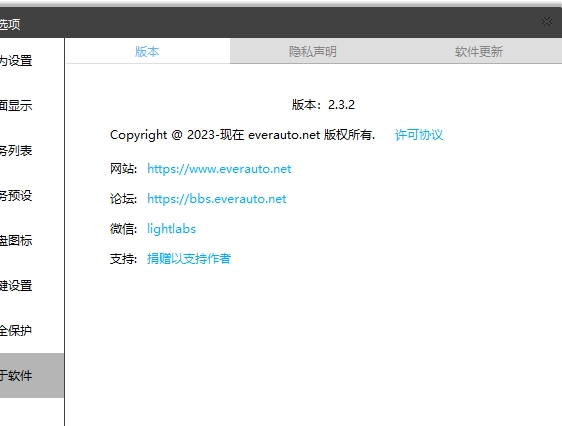Visit https://www.everauto.net website link
Viewport: 562px width, 426px height.
[x=219, y=169]
